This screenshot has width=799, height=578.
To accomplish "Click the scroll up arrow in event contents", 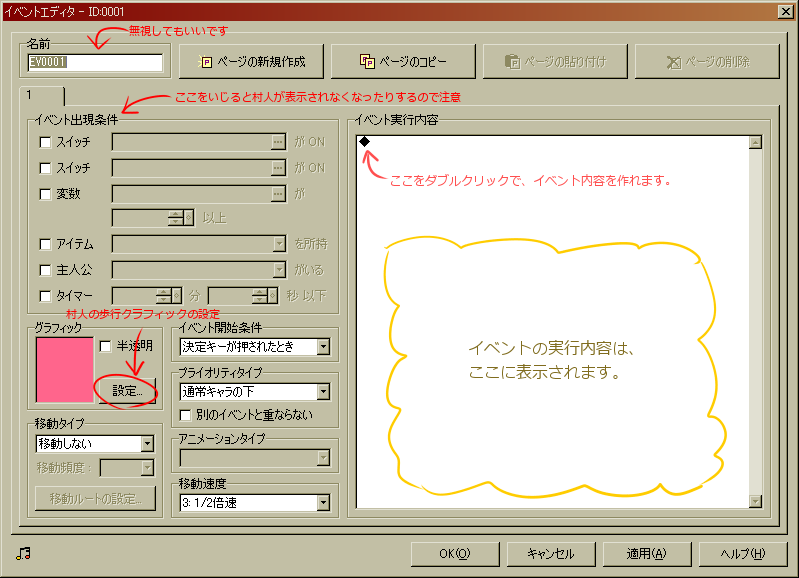I will 755,143.
